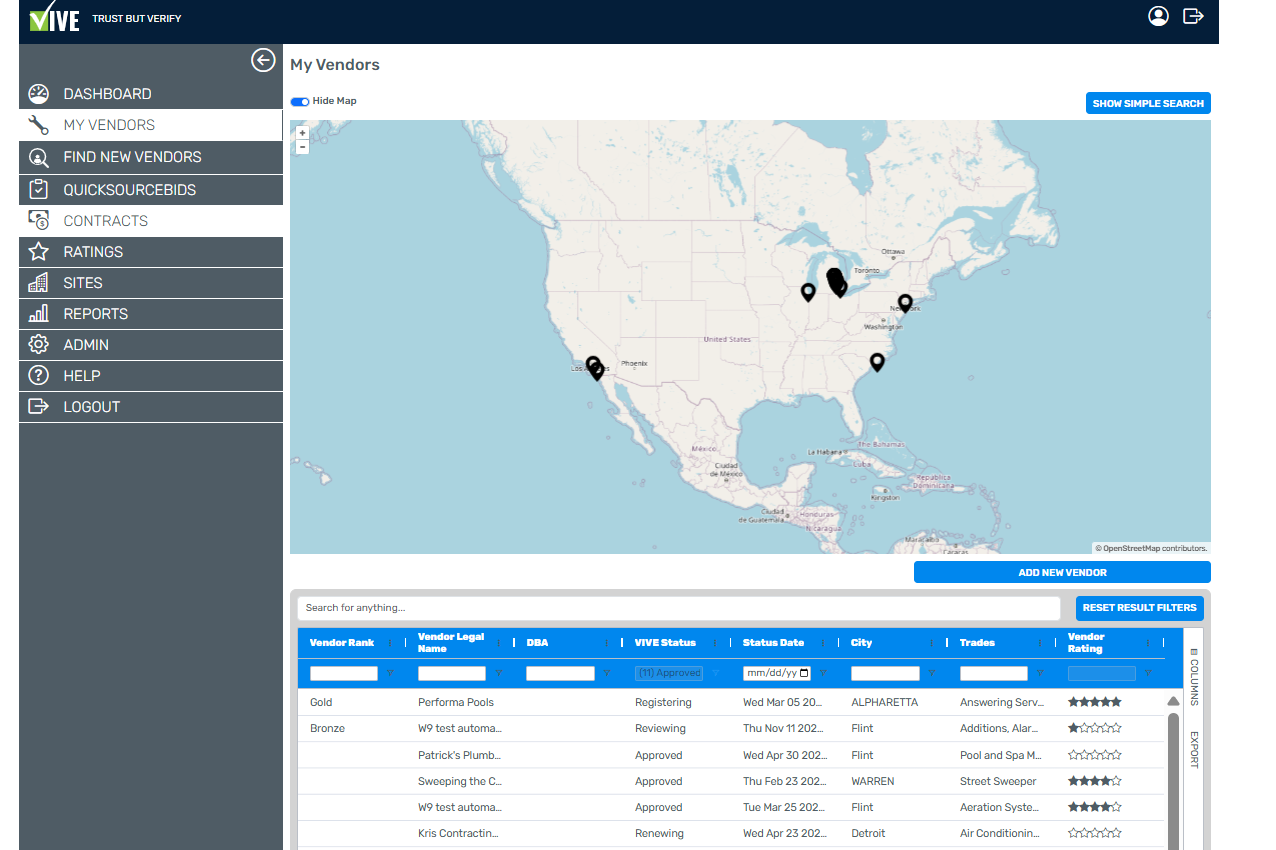Image resolution: width=1276 pixels, height=850 pixels.
Task: Click the grid scroll-up arrow
Action: pyautogui.click(x=1173, y=701)
